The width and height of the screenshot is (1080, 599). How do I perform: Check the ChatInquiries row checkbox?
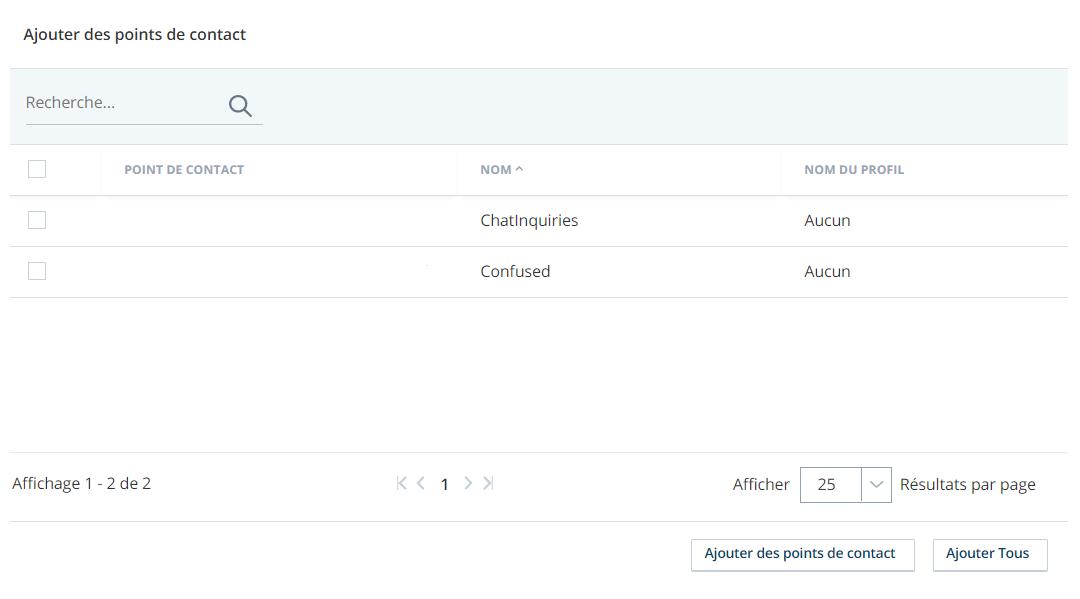(x=37, y=220)
